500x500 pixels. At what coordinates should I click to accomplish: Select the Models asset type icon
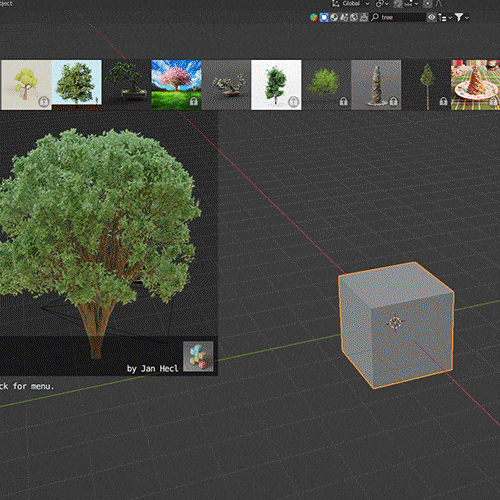coord(324,17)
